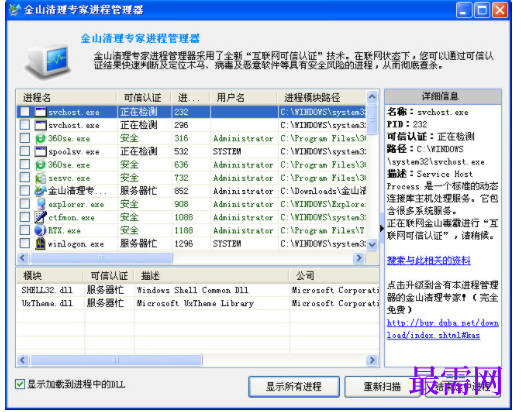
Task: Click the RTX.exe globe icon
Action: click(40, 230)
